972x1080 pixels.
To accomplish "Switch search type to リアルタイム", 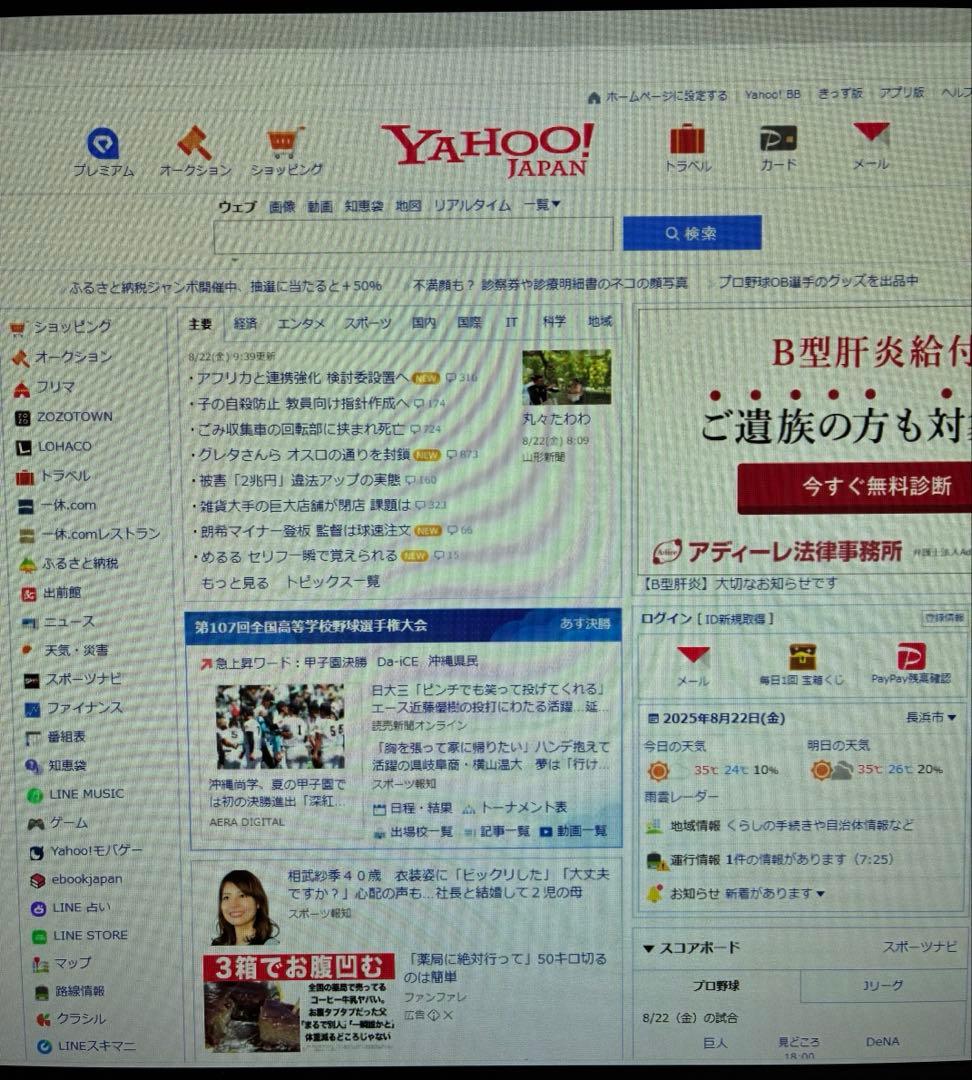I will point(472,205).
